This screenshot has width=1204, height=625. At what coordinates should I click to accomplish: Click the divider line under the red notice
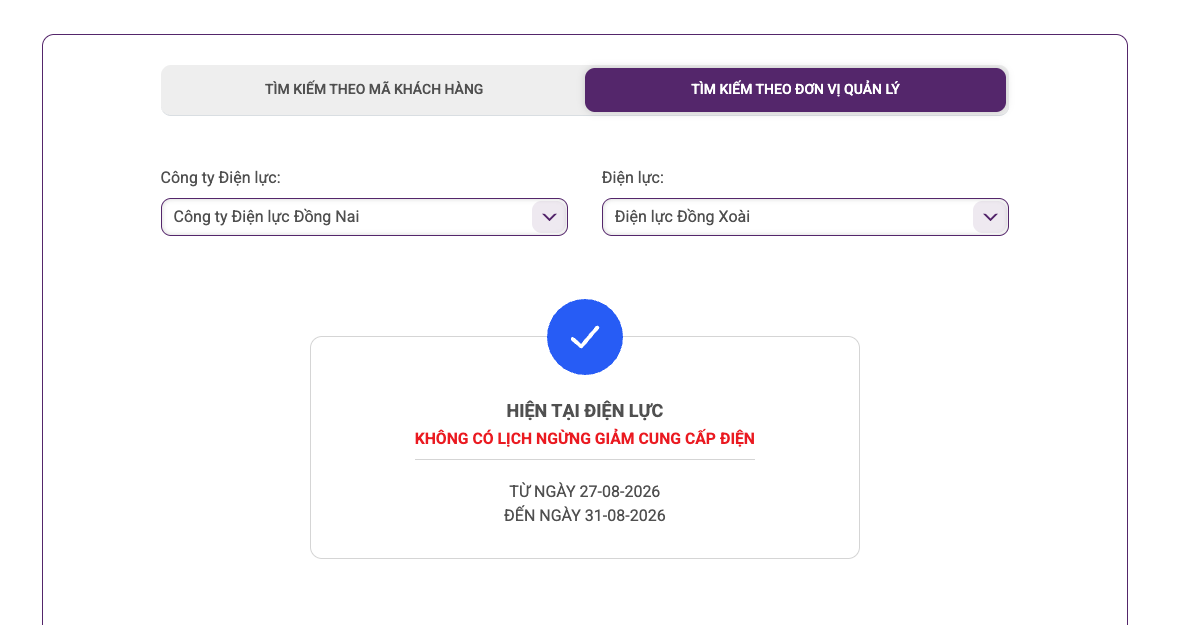585,460
